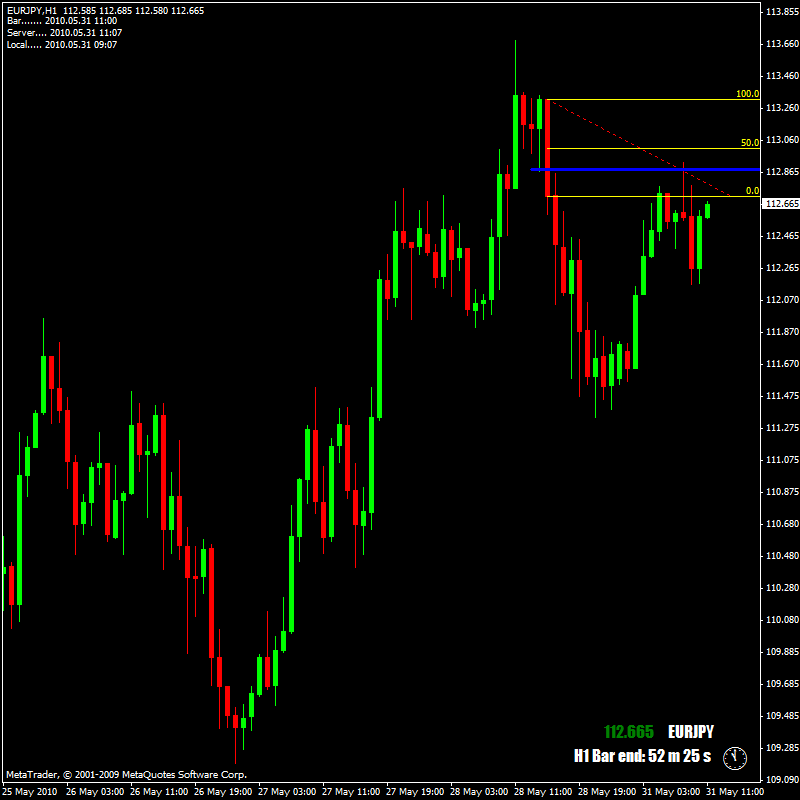
Task: Click the Fibonacci 50.0 level label
Action: [x=750, y=143]
